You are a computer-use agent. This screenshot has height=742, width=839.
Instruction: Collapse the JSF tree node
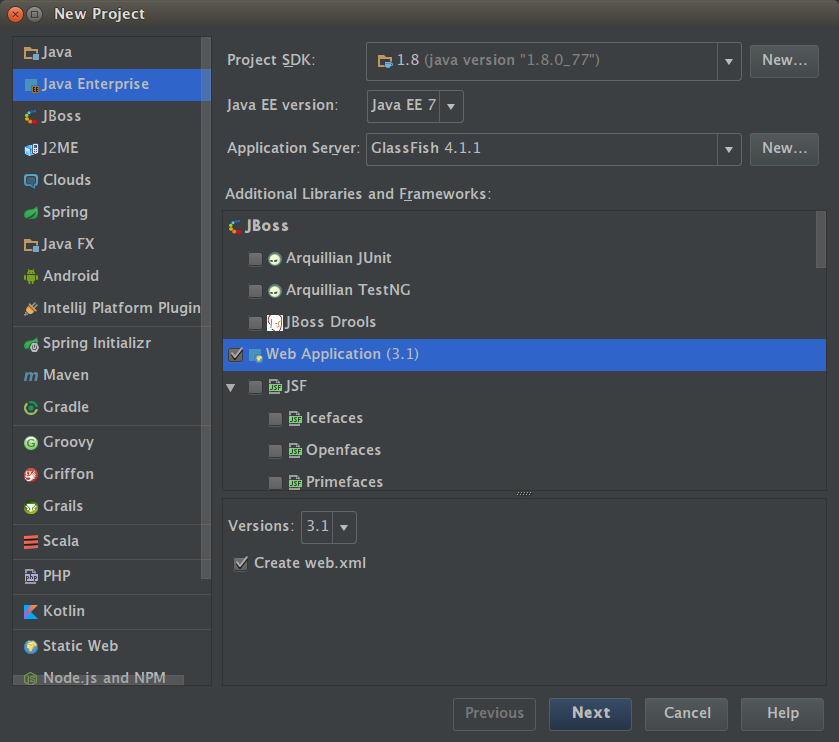tap(231, 387)
